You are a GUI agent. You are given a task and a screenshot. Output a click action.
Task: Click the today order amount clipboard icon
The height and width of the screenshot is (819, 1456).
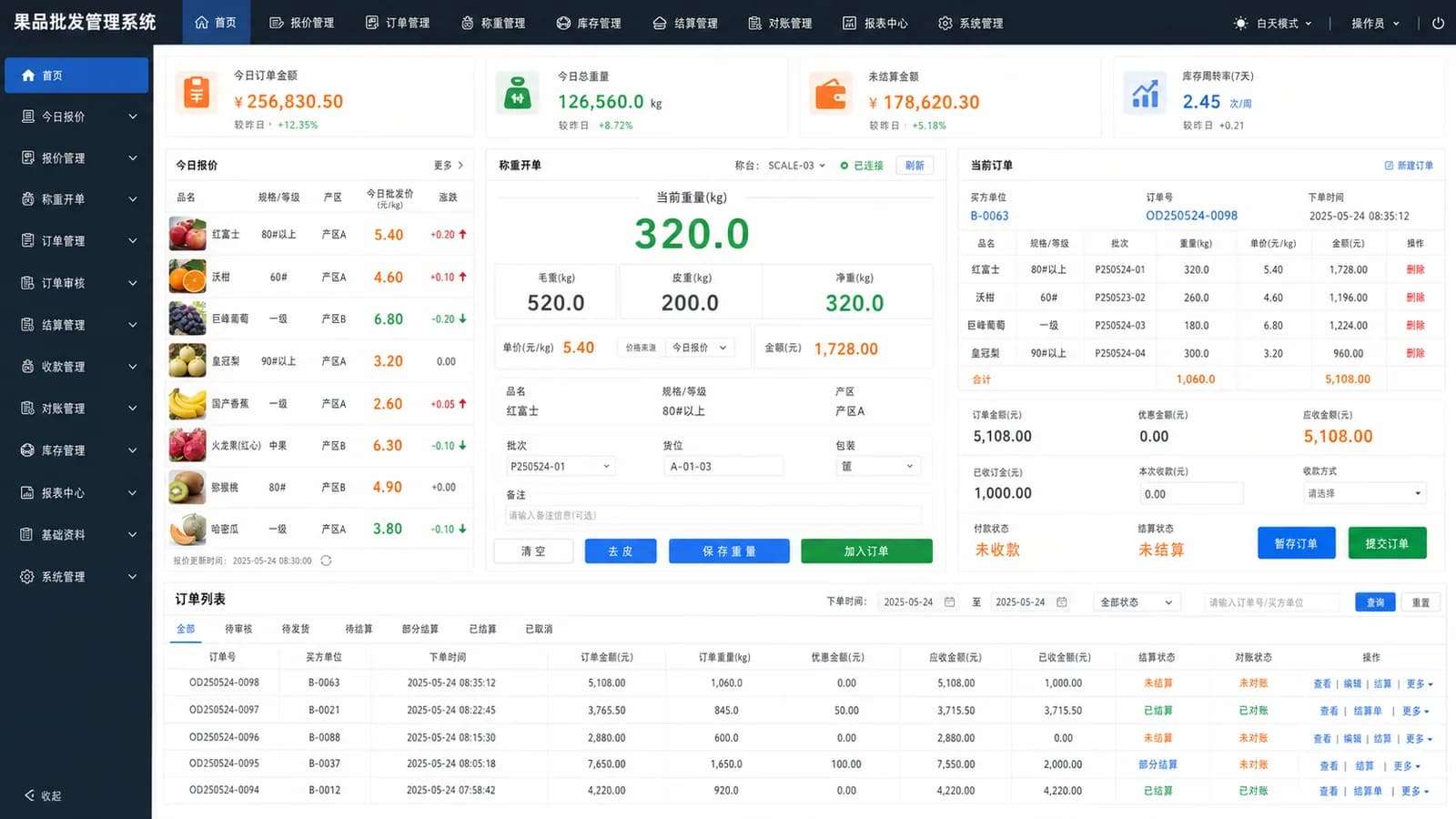(197, 93)
